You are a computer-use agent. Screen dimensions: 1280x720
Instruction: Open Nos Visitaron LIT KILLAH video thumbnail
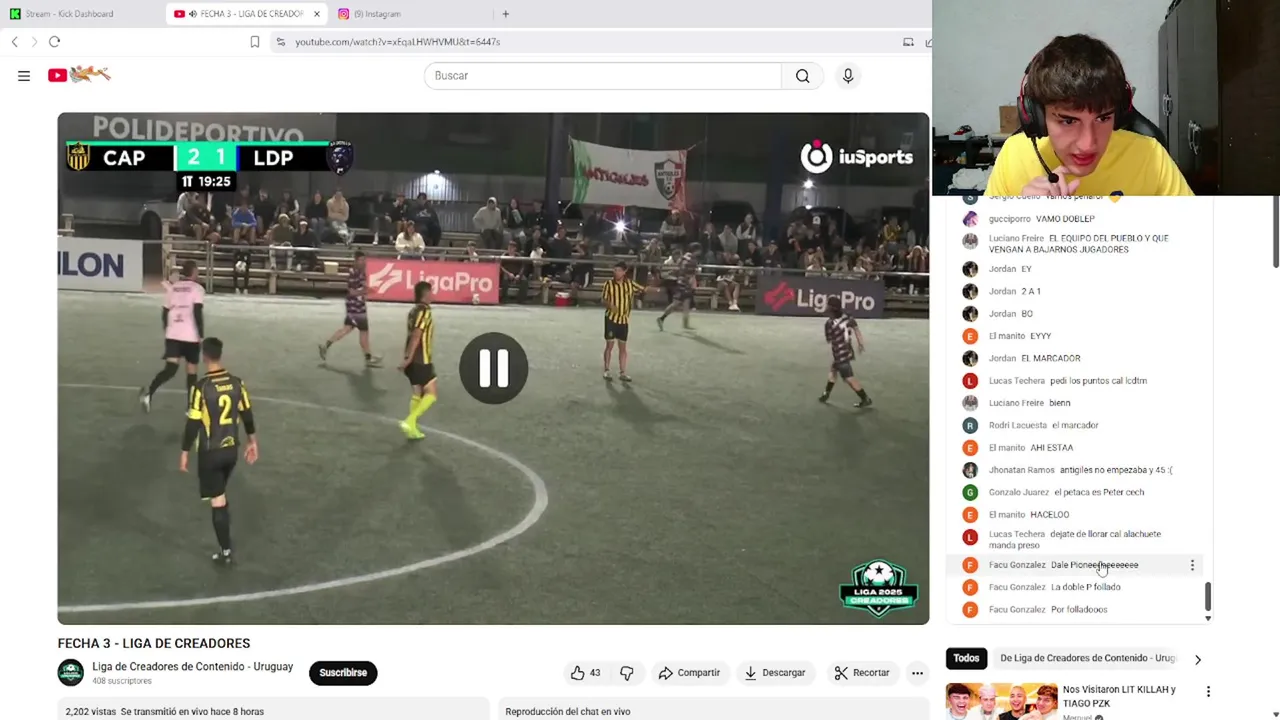point(1001,701)
